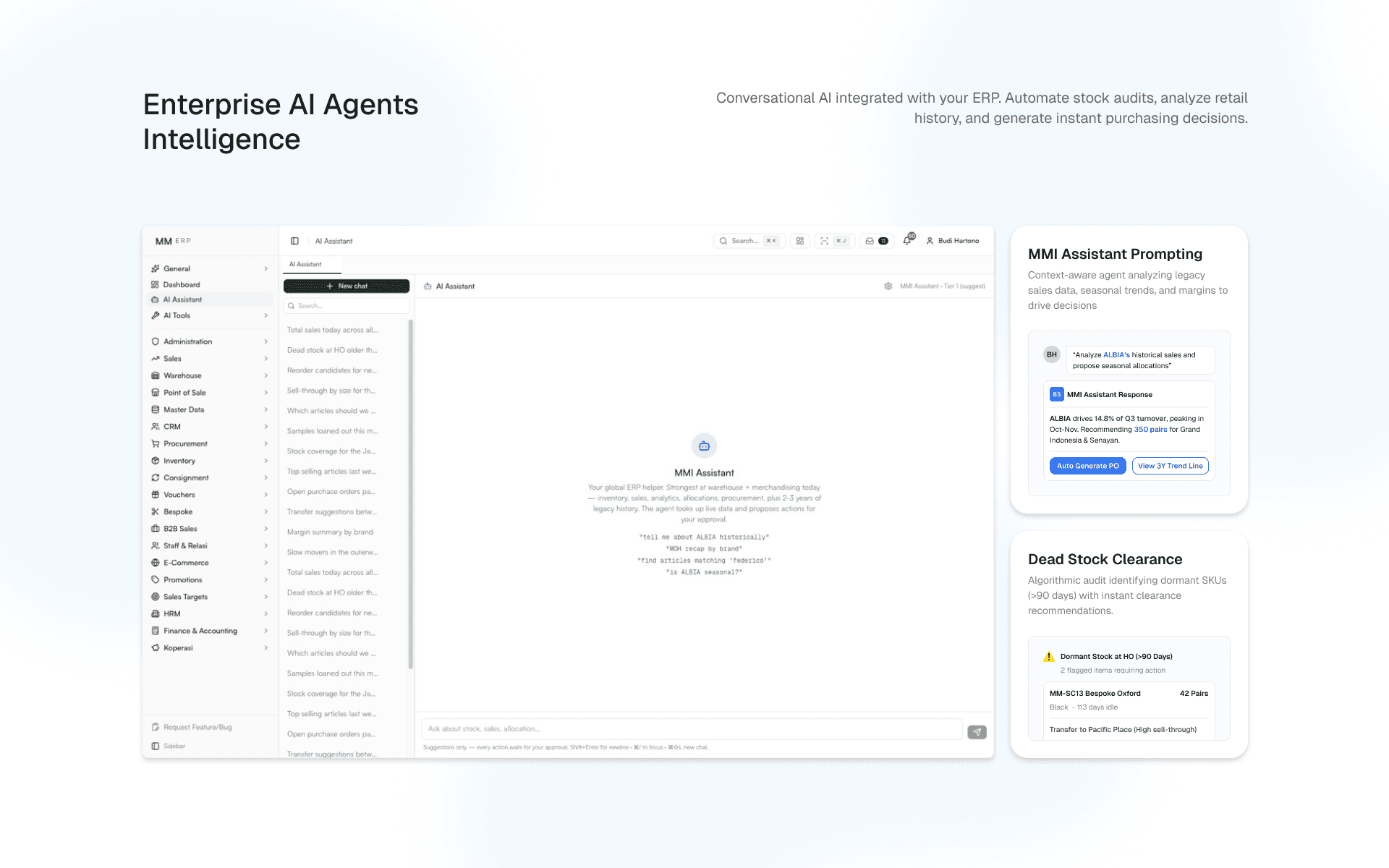Screen dimensions: 1389x868
Task: Expand the Procurement chevron
Action: tap(266, 443)
